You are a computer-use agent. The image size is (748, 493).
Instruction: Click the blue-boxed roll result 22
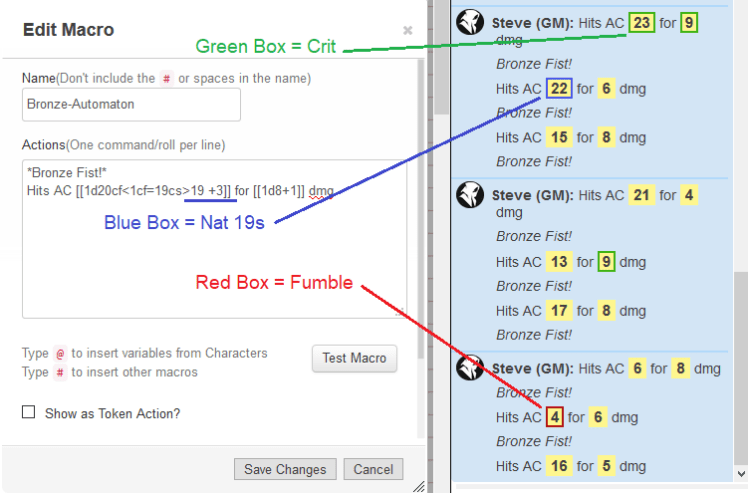(x=559, y=89)
